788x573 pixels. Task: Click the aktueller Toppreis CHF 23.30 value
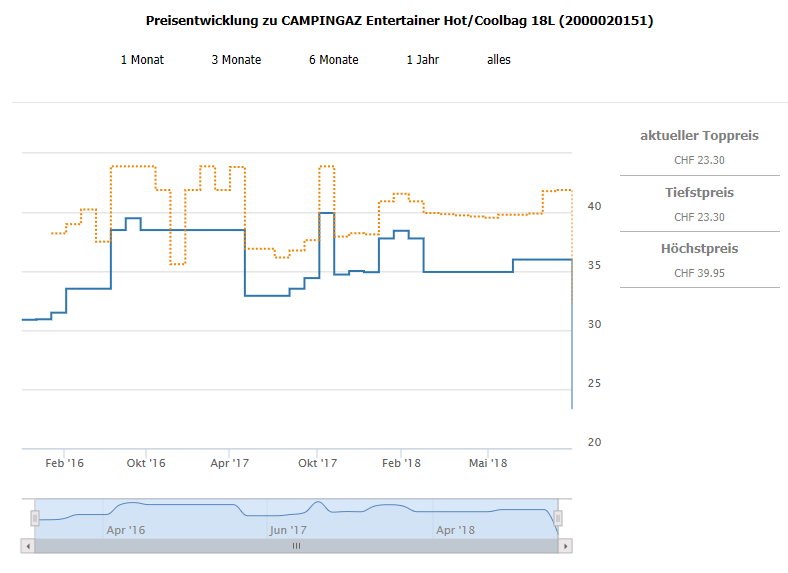699,160
